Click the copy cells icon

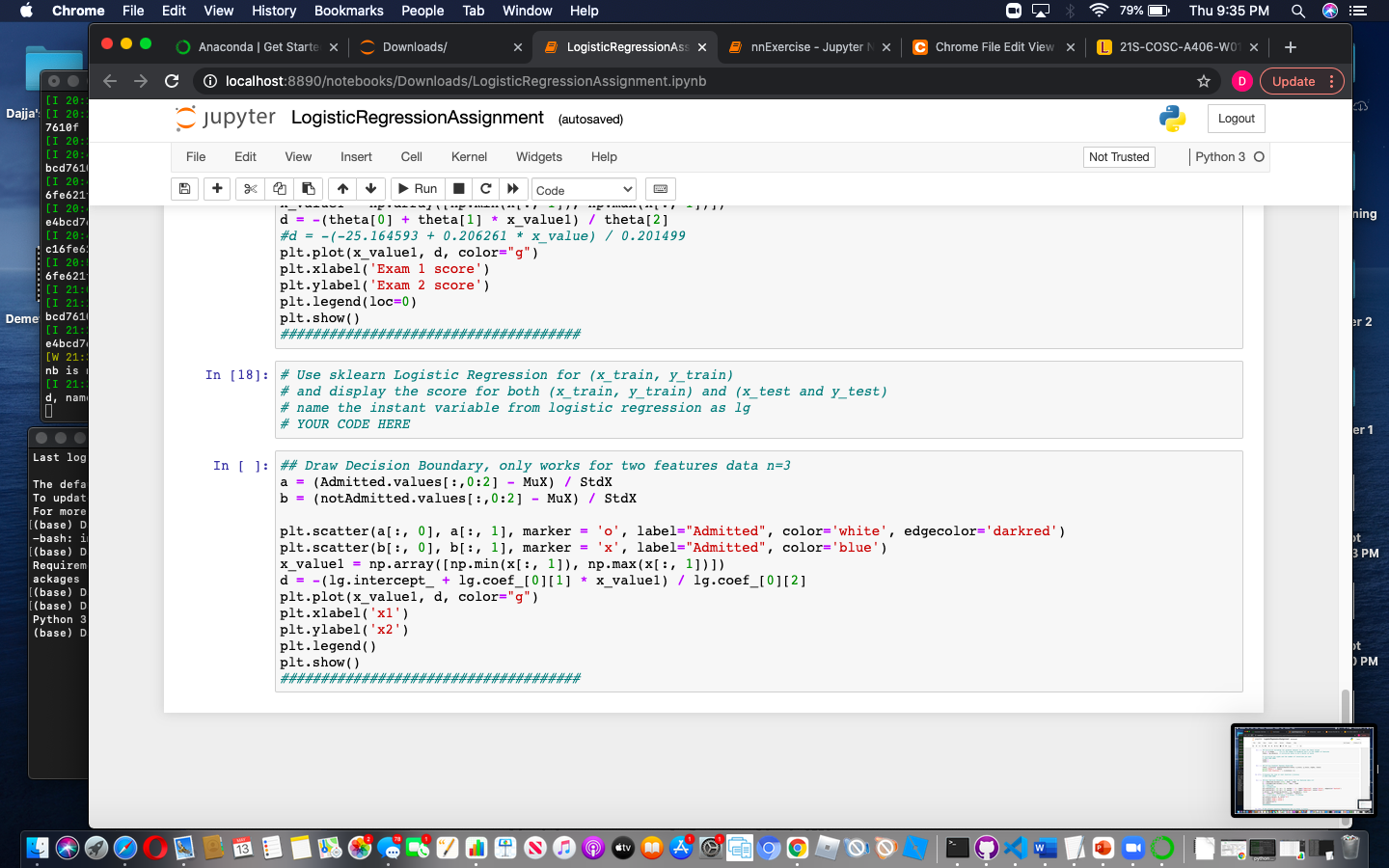coord(279,188)
